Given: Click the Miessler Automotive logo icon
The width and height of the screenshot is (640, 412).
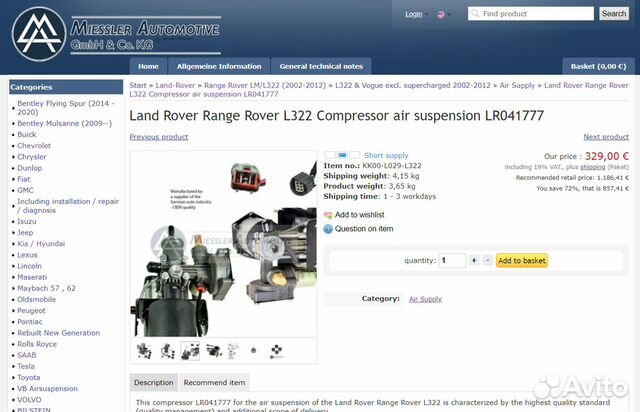Looking at the screenshot, I should point(39,34).
